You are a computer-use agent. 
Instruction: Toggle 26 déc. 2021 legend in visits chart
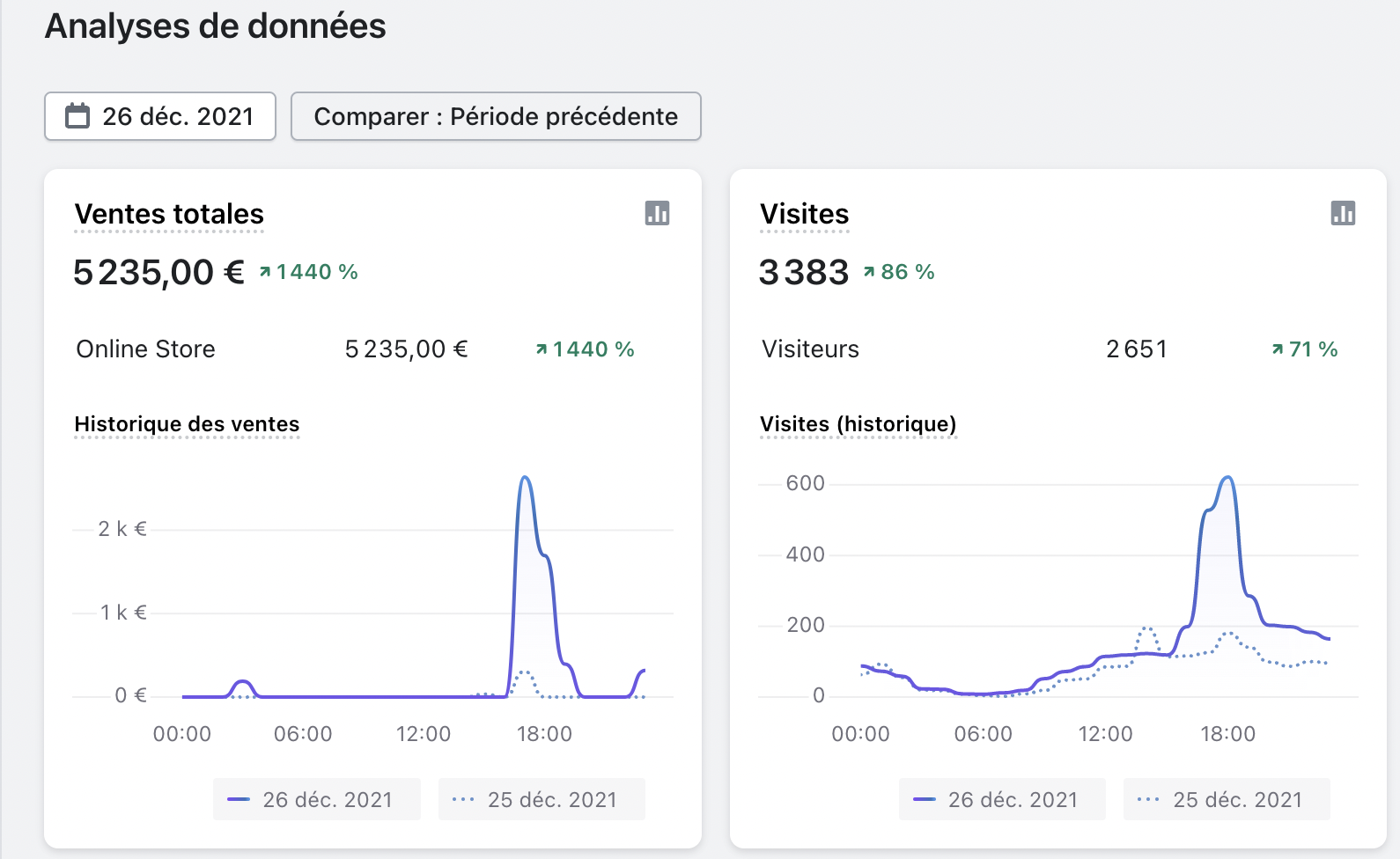click(x=1002, y=799)
